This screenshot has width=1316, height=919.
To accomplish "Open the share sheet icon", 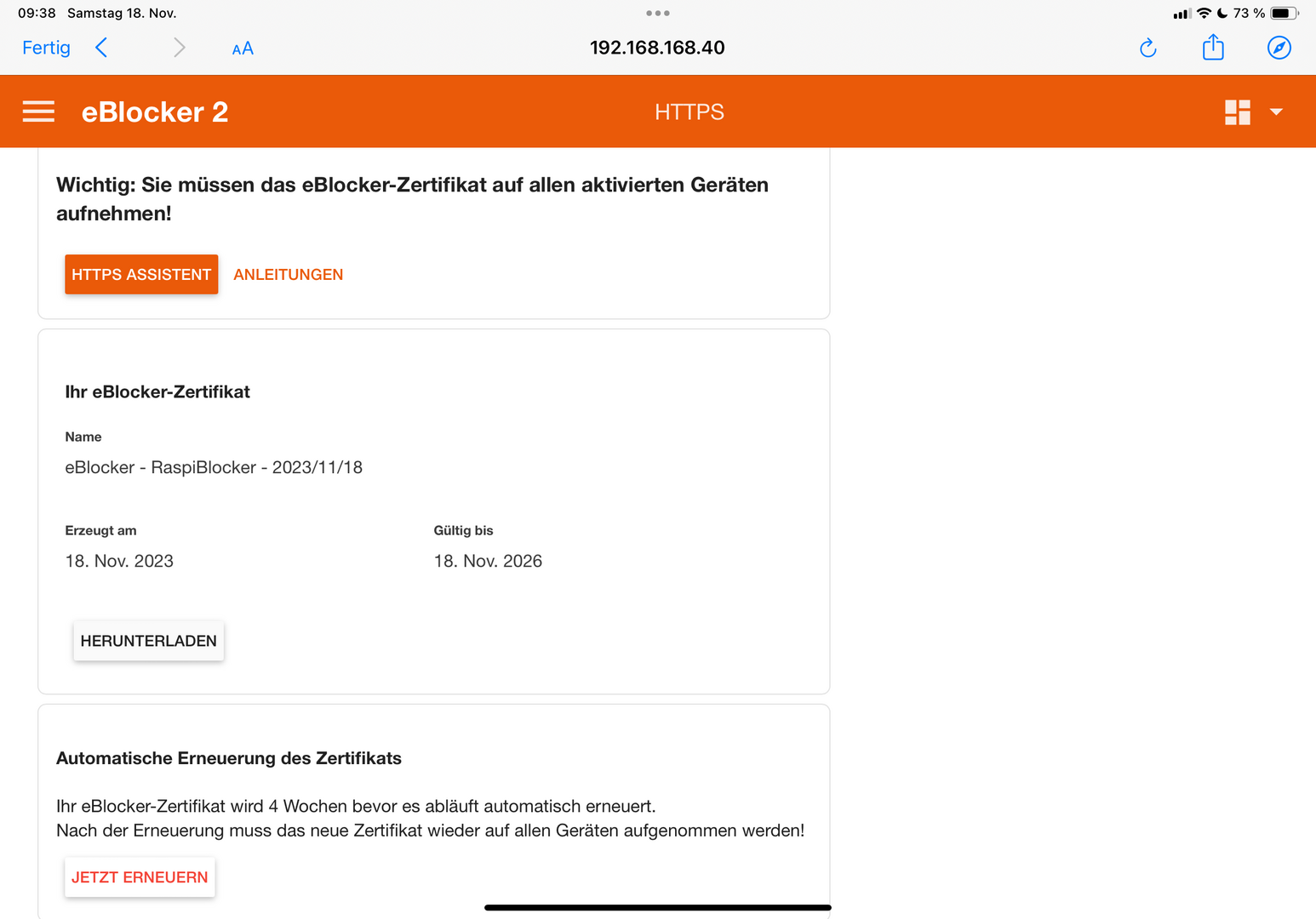I will coord(1213,47).
